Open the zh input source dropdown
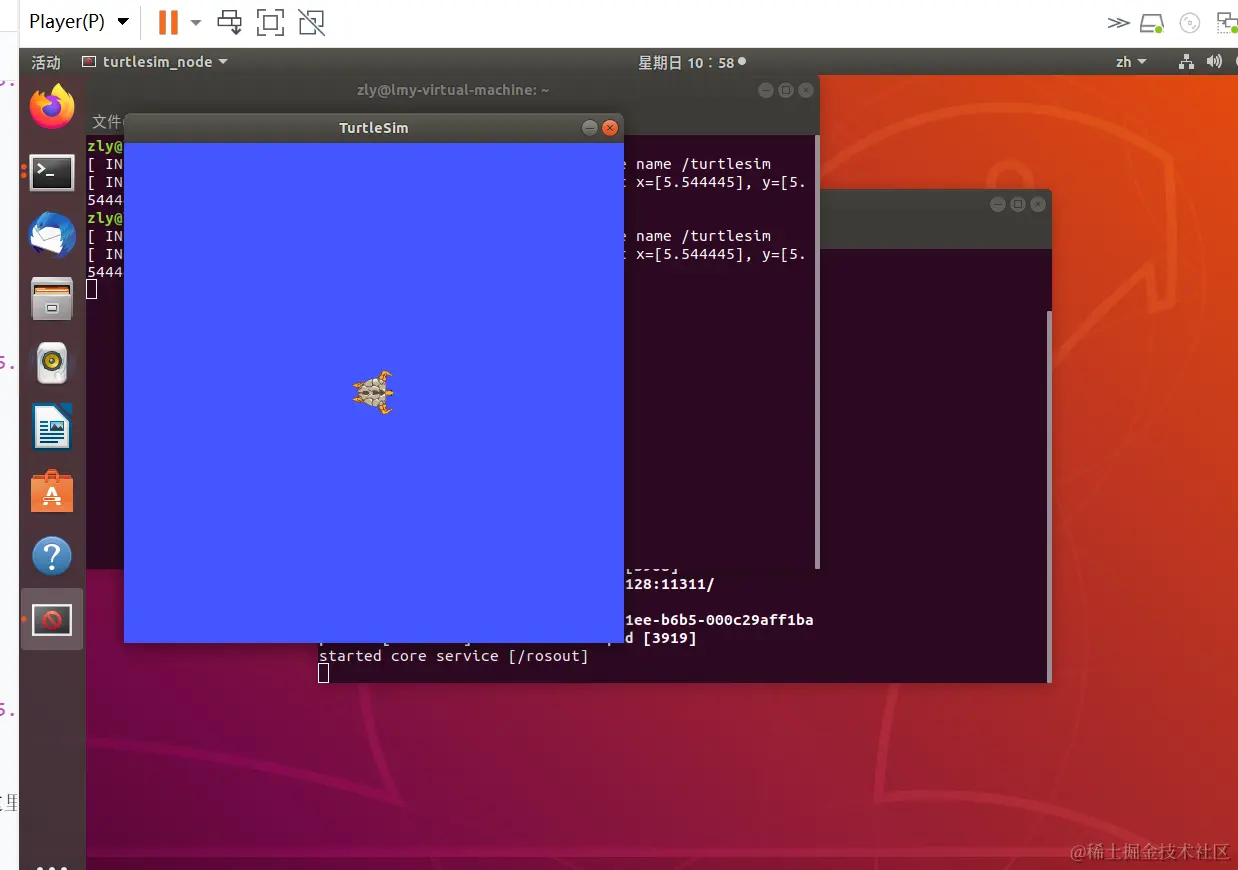Viewport: 1238px width, 870px height. point(1131,62)
